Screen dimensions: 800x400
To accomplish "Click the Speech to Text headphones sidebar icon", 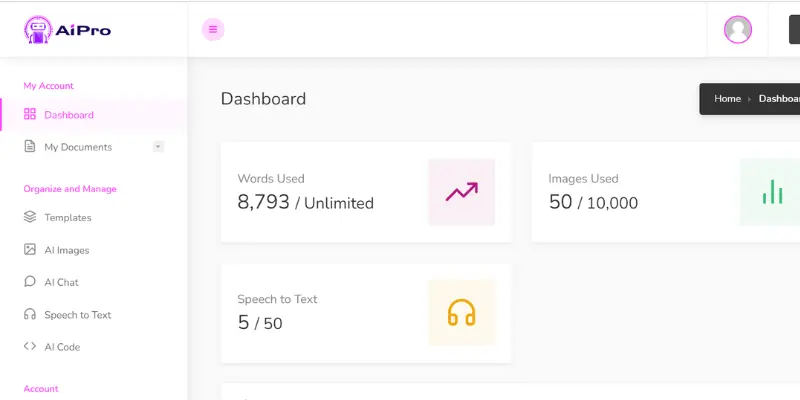I will (30, 314).
